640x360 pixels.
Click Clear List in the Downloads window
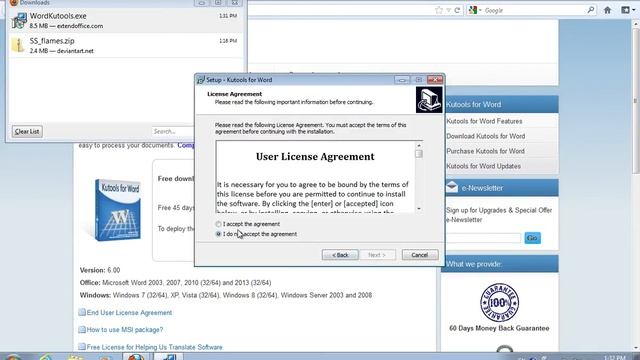pyautogui.click(x=27, y=131)
